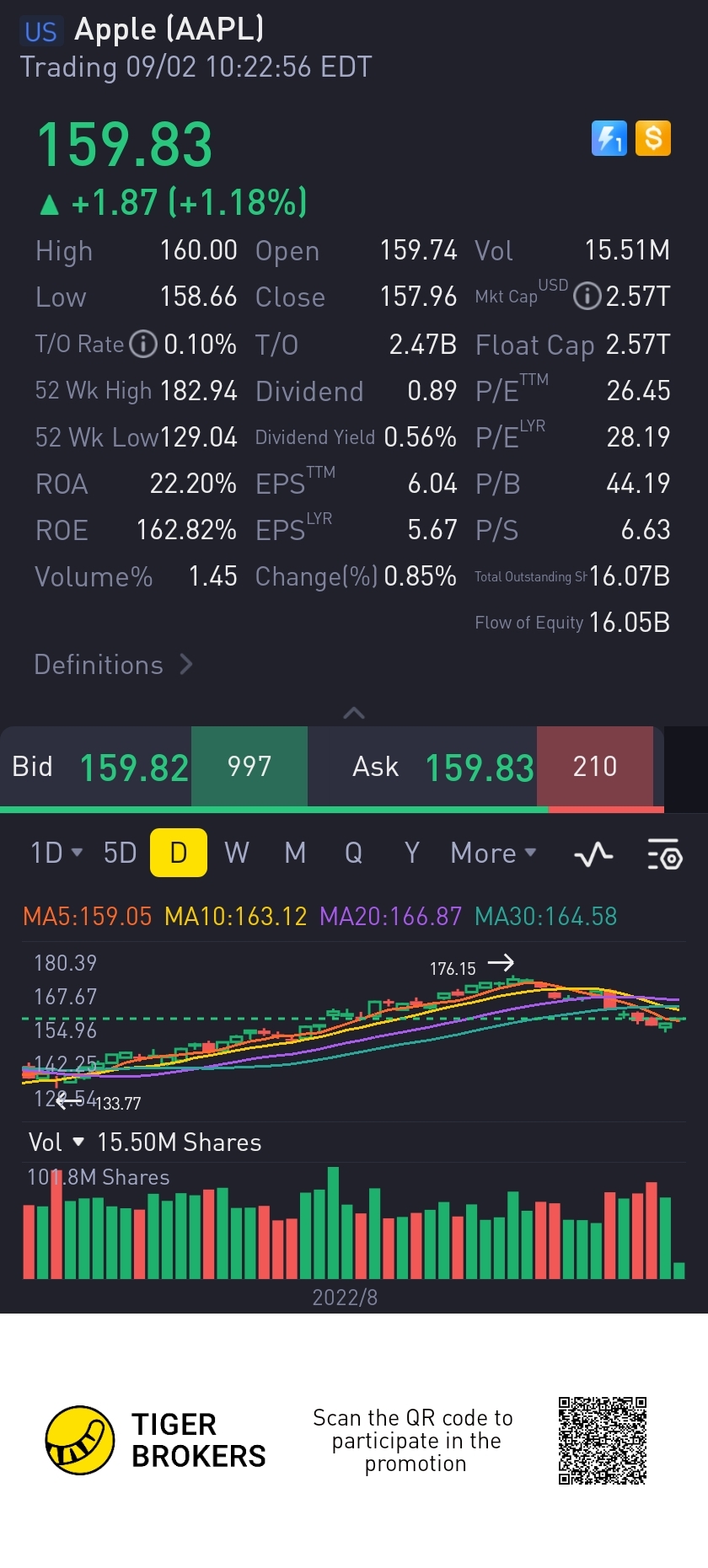Tap the 133.77 low marker on chart

tap(118, 1103)
